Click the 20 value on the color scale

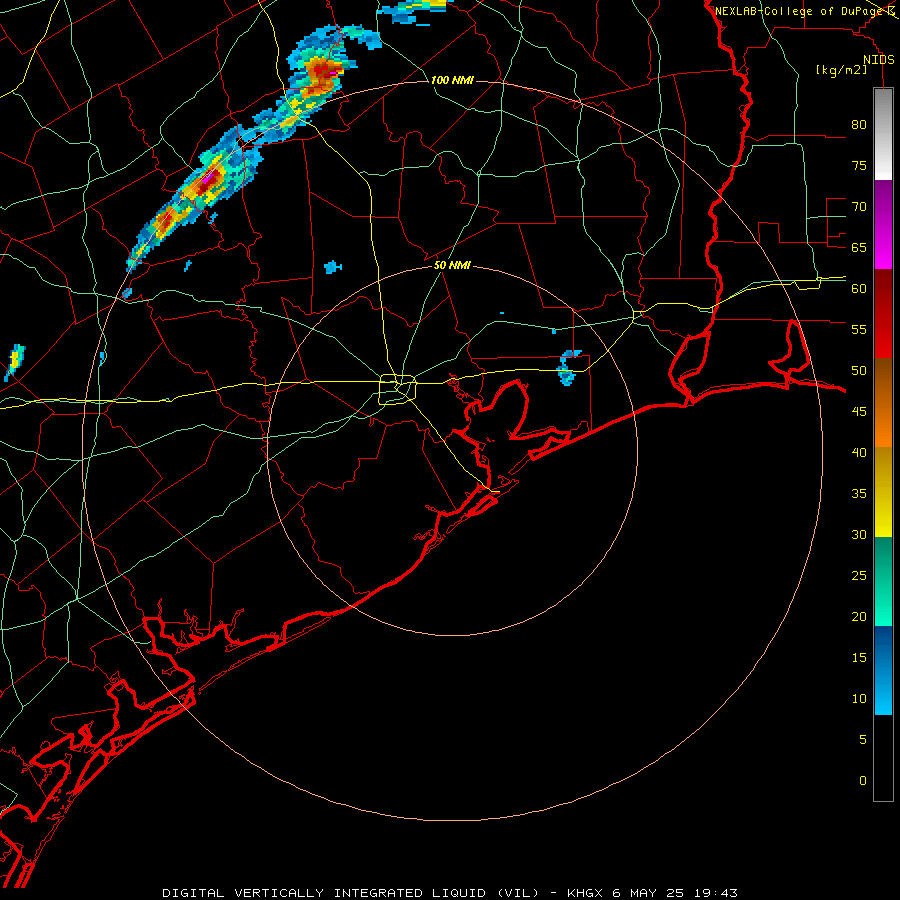click(x=859, y=616)
